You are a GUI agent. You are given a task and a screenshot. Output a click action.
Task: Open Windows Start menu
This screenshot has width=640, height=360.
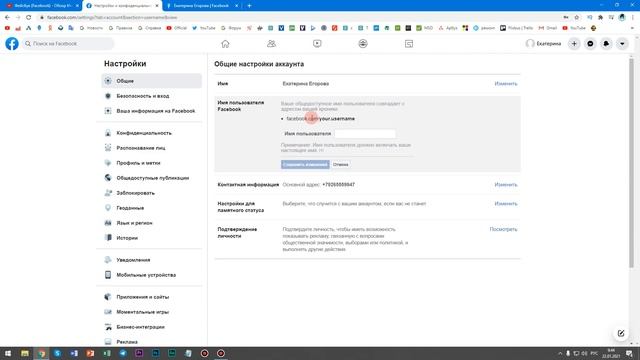click(x=8, y=353)
